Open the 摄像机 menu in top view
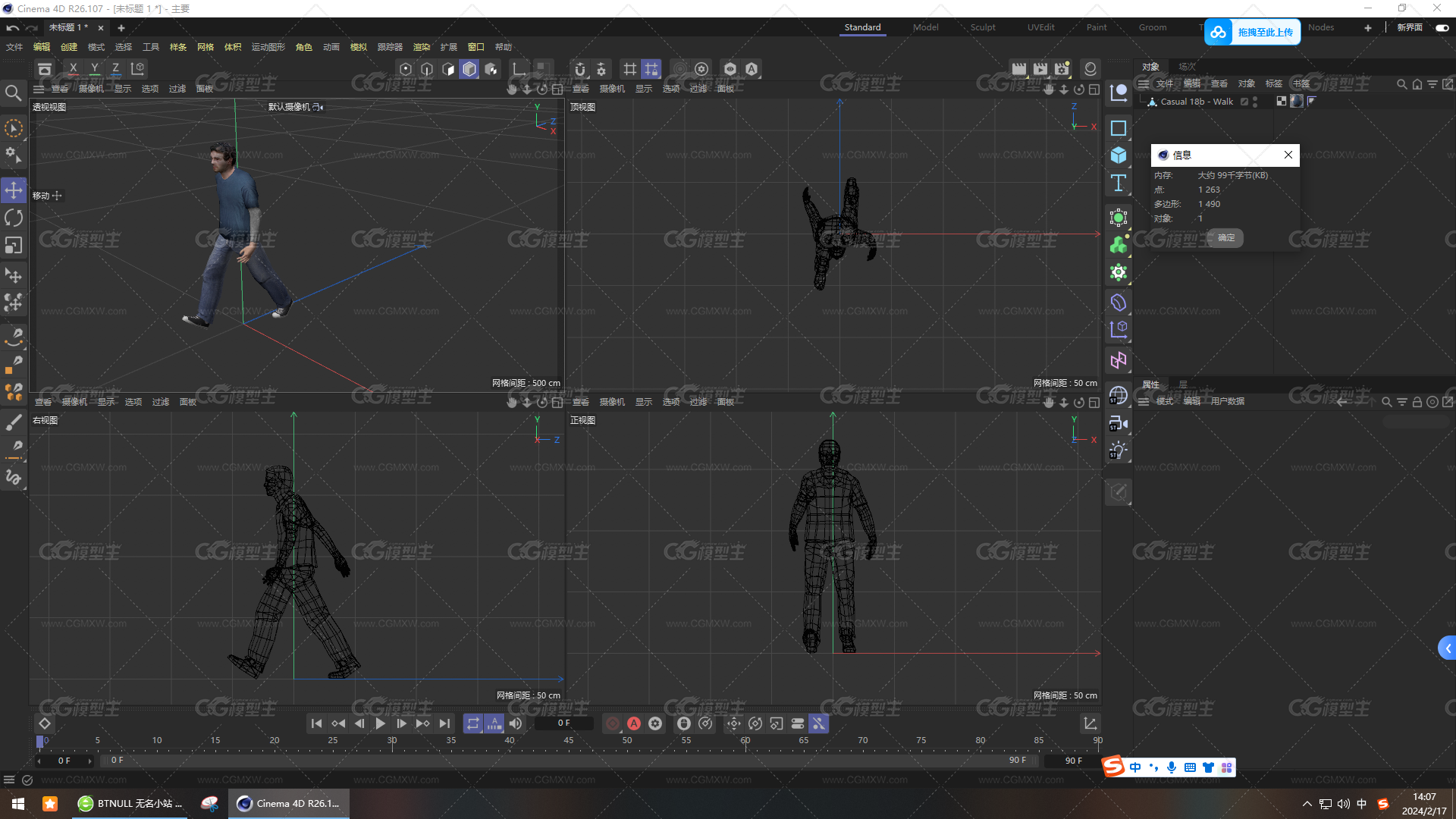Viewport: 1456px width, 819px height. point(612,89)
